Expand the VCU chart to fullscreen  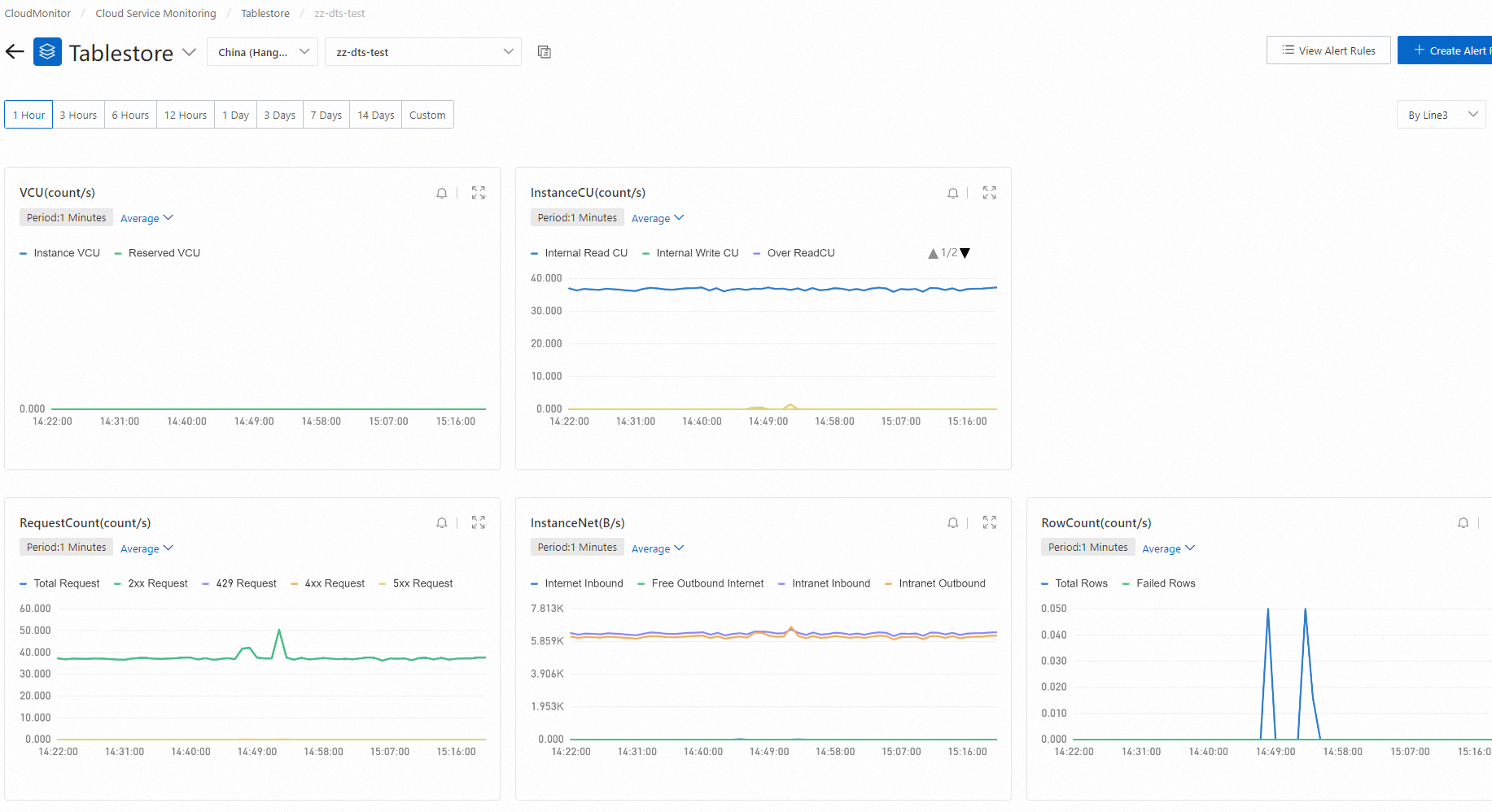coord(479,193)
